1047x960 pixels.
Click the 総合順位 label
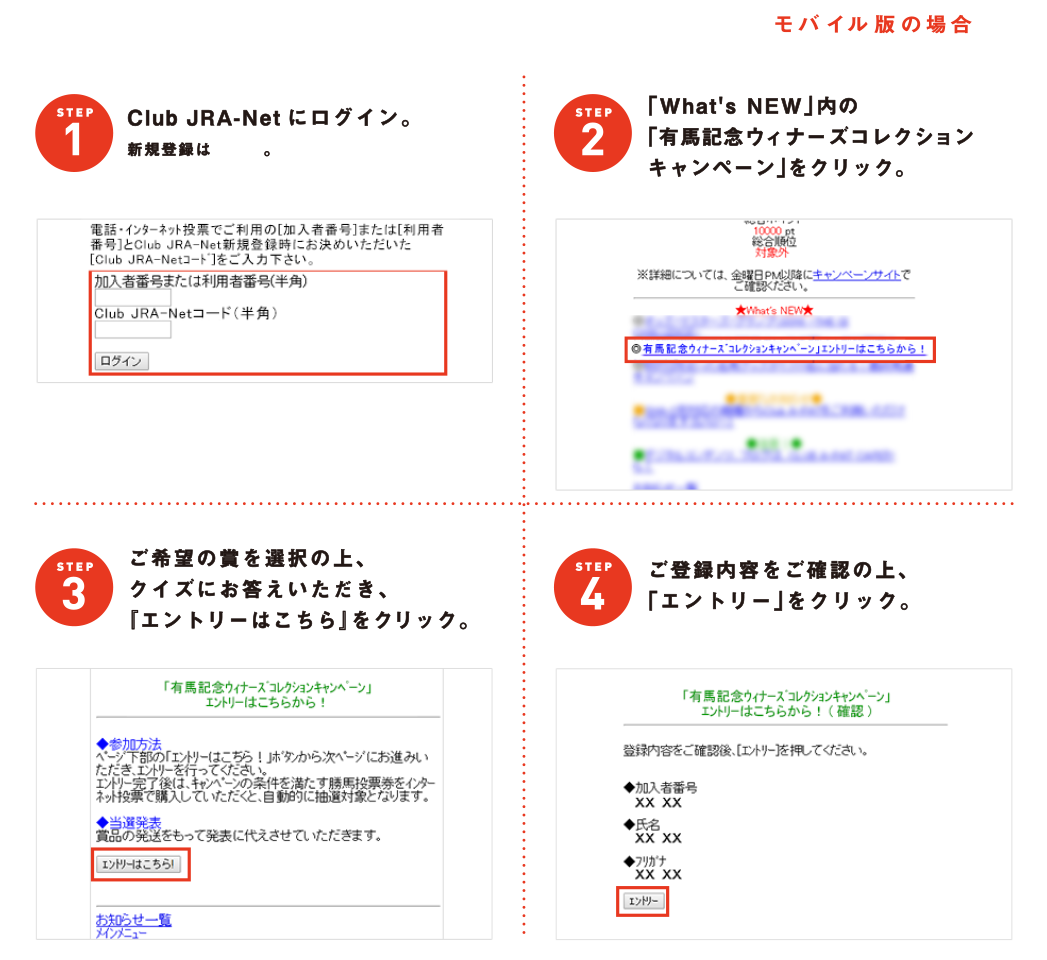[x=774, y=242]
